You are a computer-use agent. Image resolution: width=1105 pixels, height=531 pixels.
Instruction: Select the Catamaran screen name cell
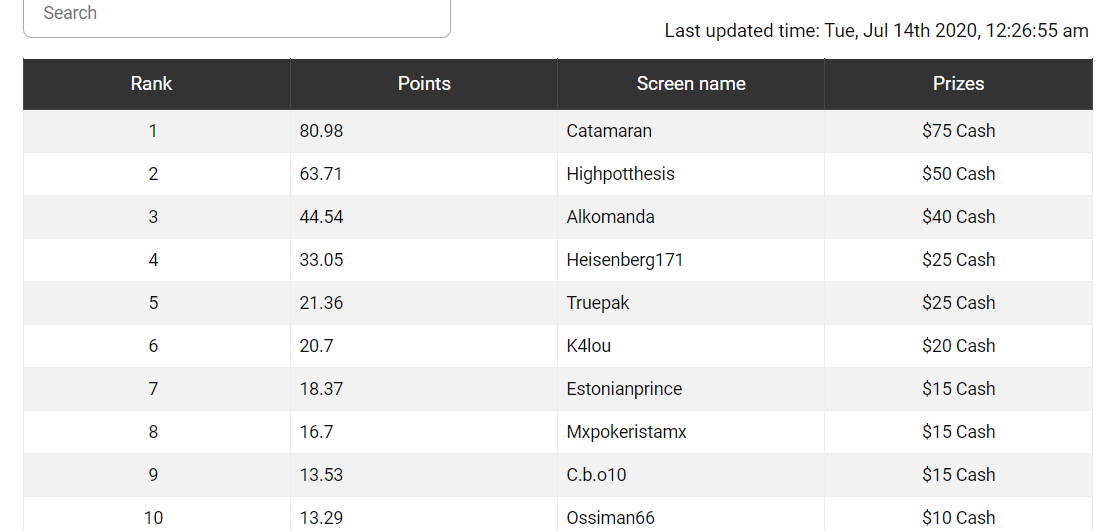click(x=609, y=131)
